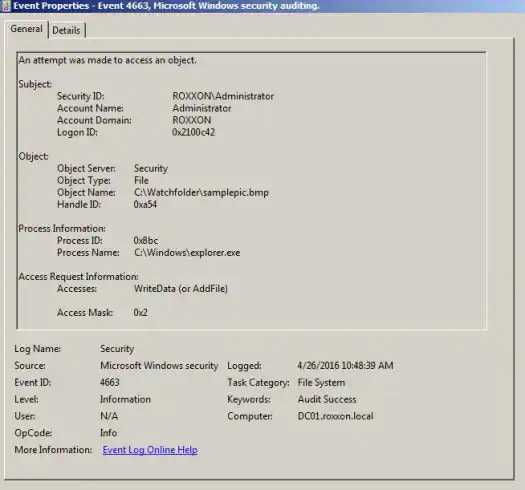
Task: Click the Security ID: label
Action: [81, 96]
